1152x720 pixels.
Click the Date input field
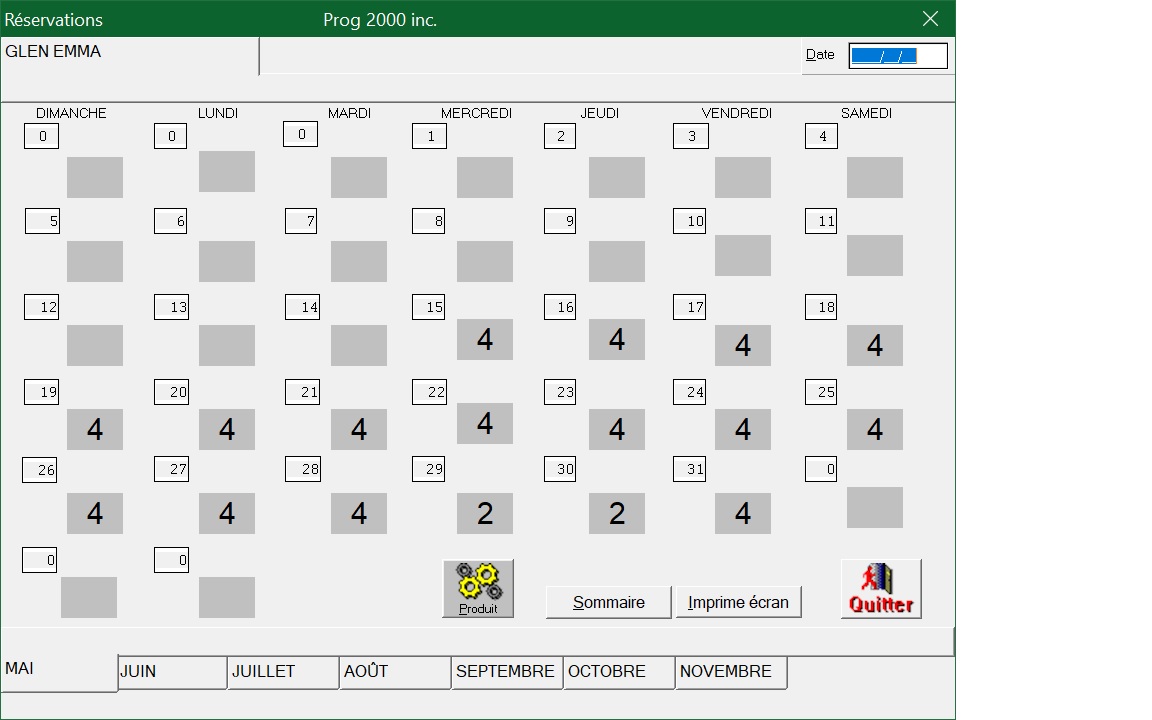coord(898,56)
